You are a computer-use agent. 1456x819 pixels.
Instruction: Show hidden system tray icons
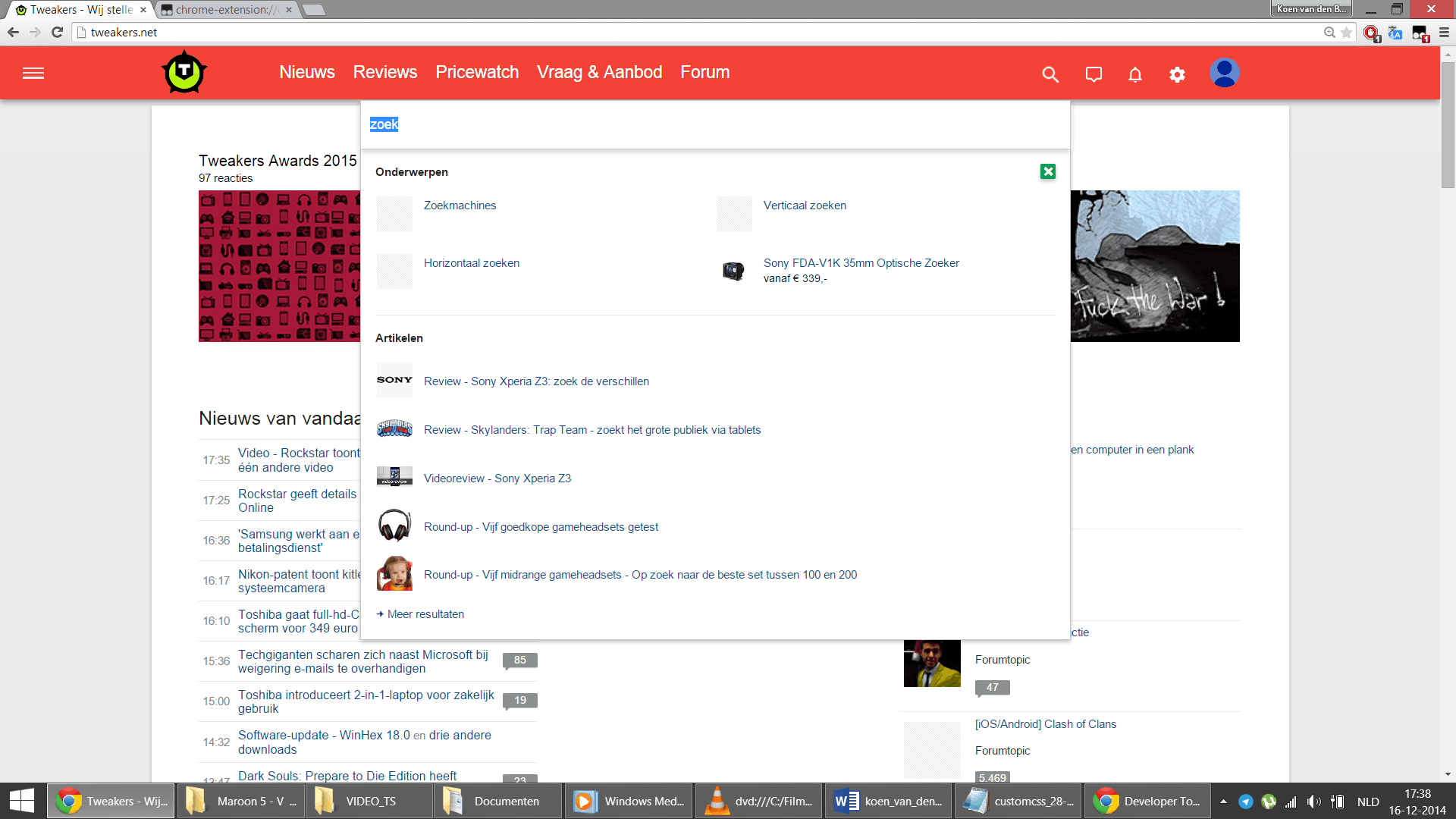tap(1223, 802)
